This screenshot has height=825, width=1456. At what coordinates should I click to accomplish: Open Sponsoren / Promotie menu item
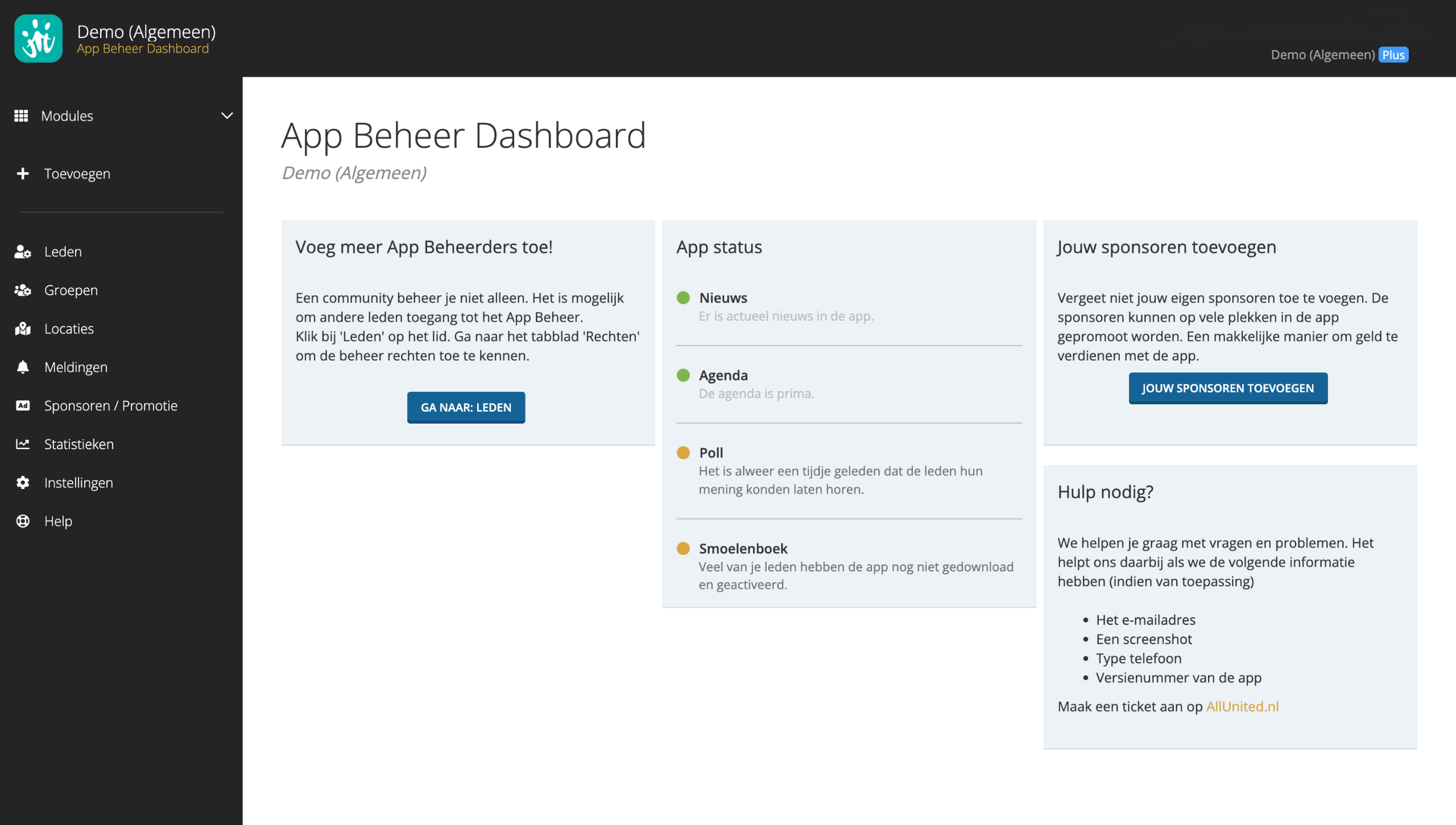coord(111,406)
